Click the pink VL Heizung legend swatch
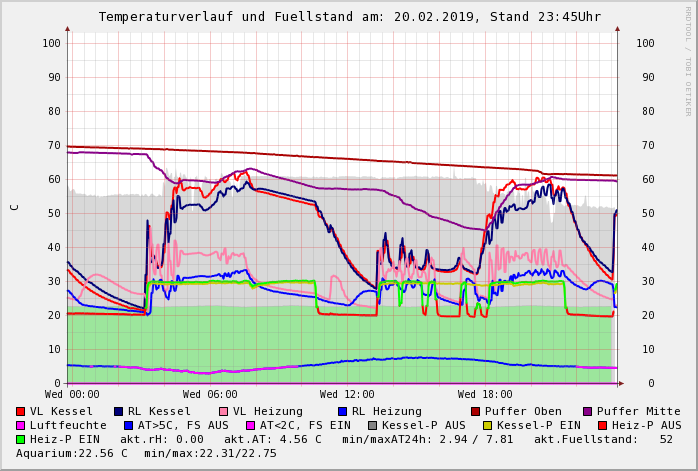This screenshot has height=471, width=698. point(223,411)
